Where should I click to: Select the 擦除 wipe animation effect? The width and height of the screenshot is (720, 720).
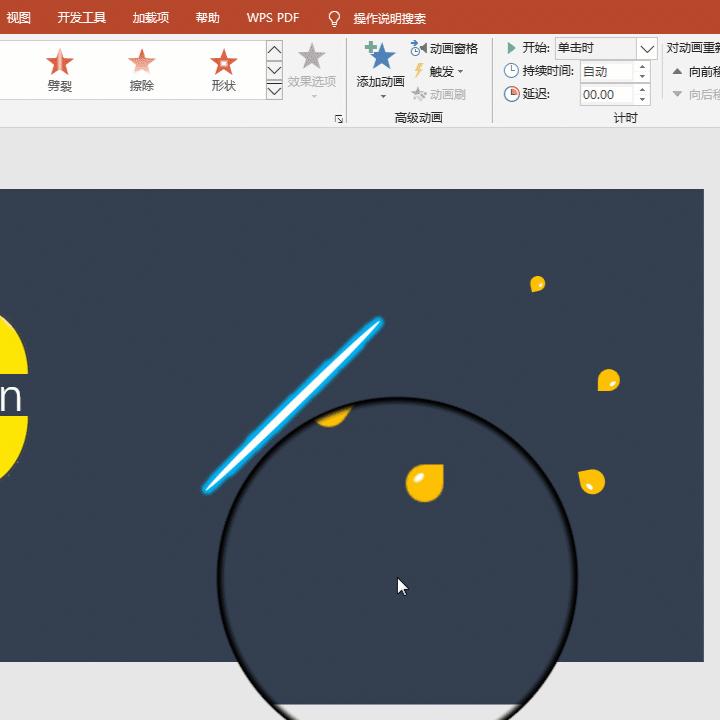[141, 70]
